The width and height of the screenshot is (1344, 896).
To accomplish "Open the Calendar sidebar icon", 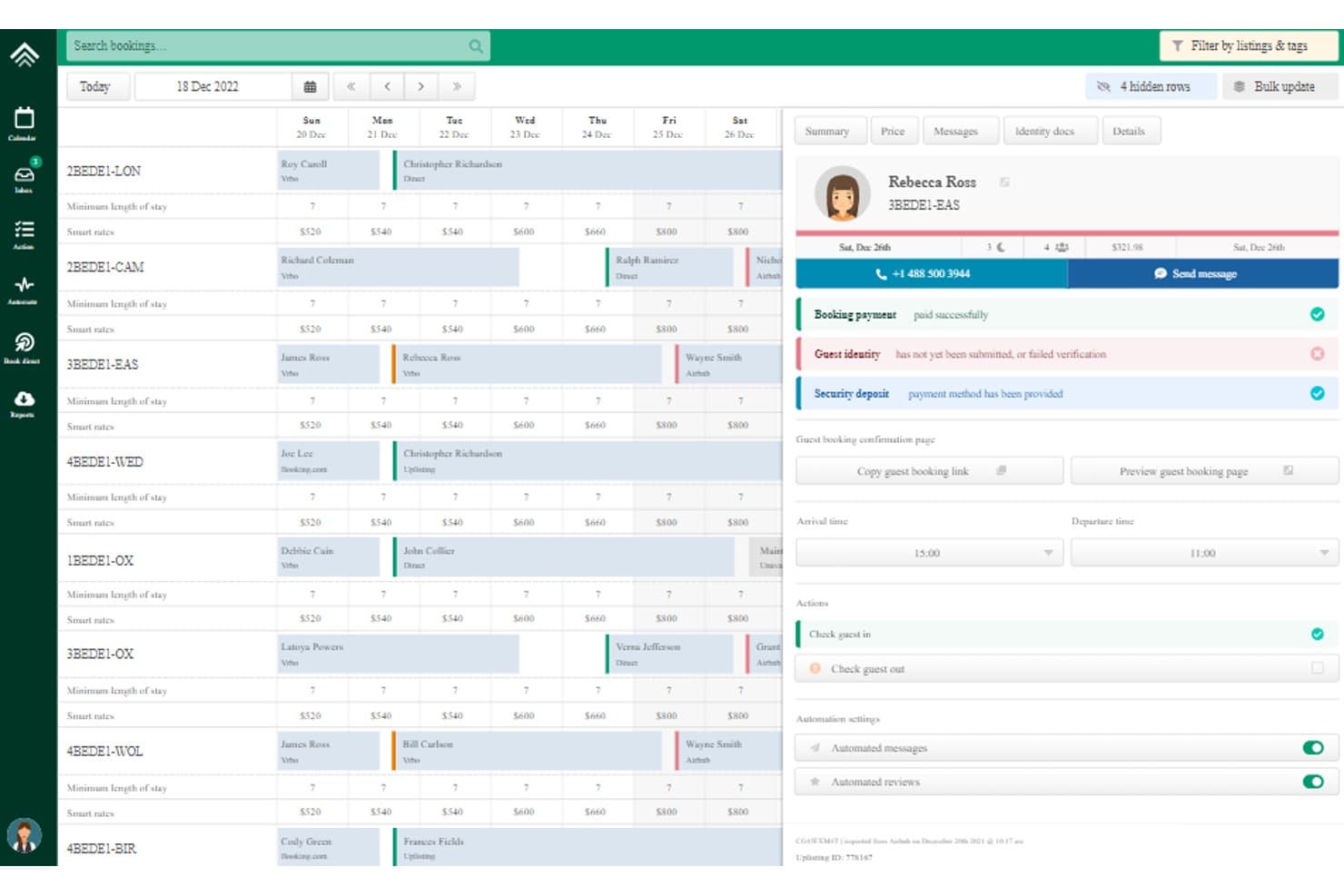I will pyautogui.click(x=24, y=123).
